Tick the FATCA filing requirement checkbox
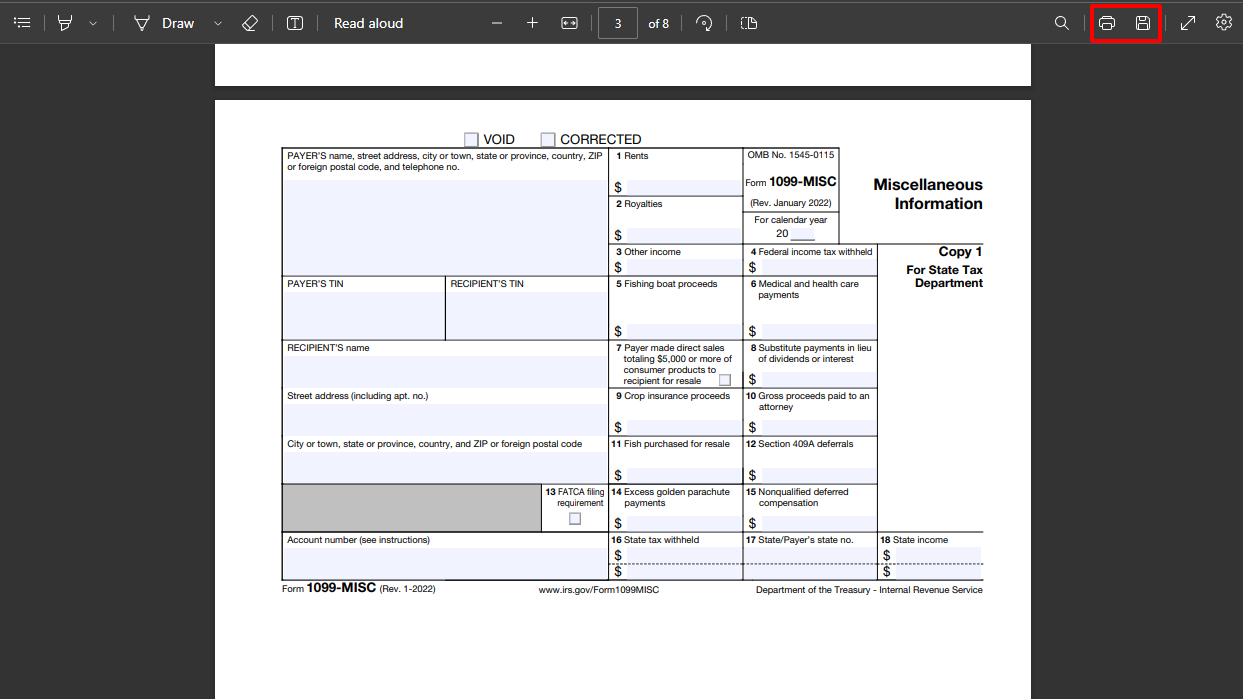This screenshot has width=1243, height=699. pos(575,519)
